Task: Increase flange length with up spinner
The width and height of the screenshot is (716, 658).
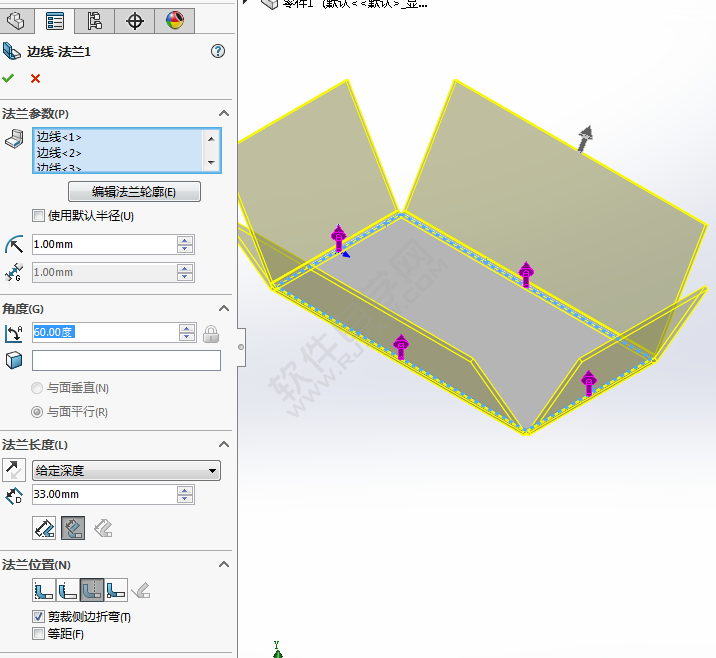Action: 185,490
